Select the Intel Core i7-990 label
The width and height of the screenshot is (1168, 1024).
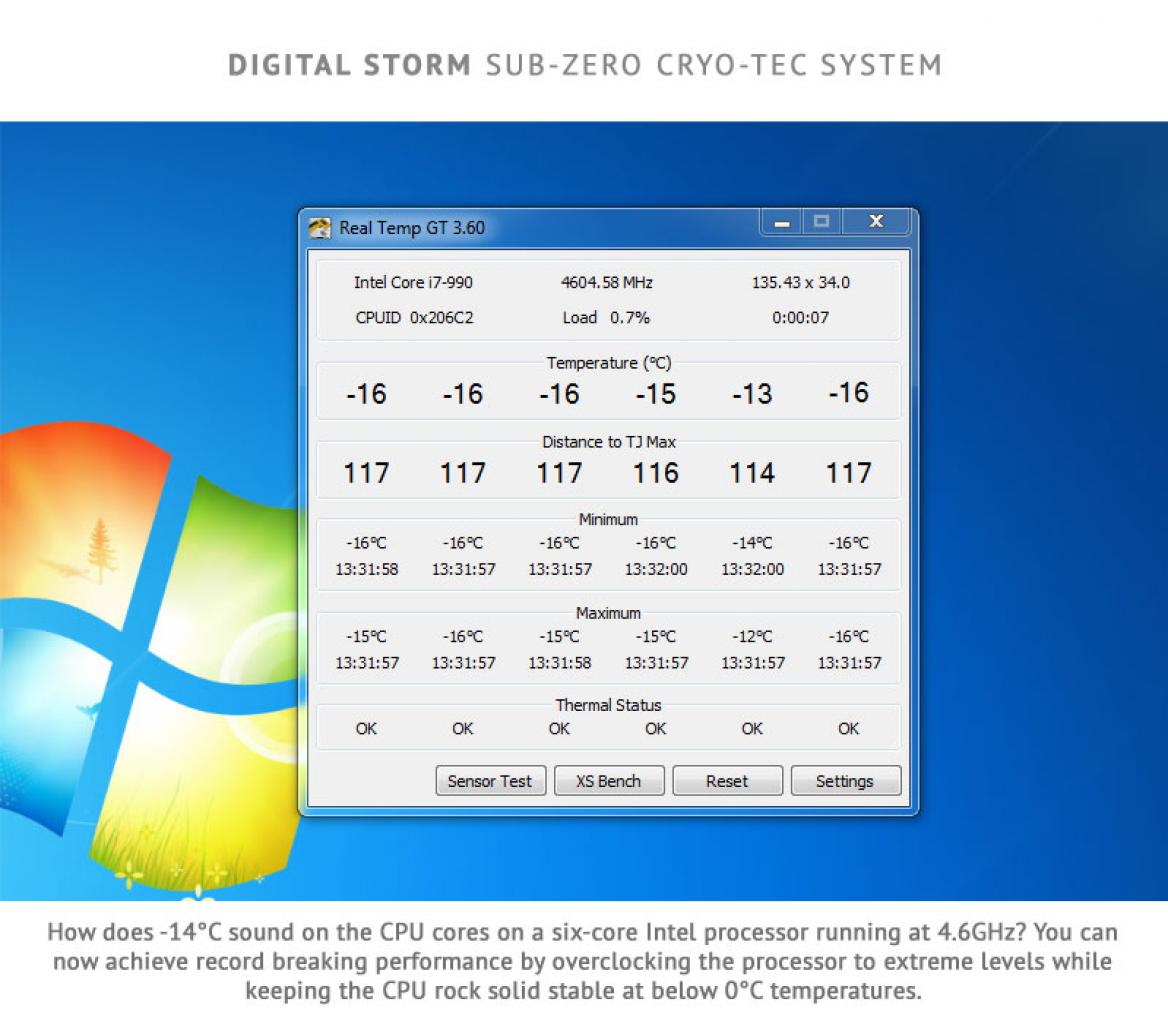413,282
